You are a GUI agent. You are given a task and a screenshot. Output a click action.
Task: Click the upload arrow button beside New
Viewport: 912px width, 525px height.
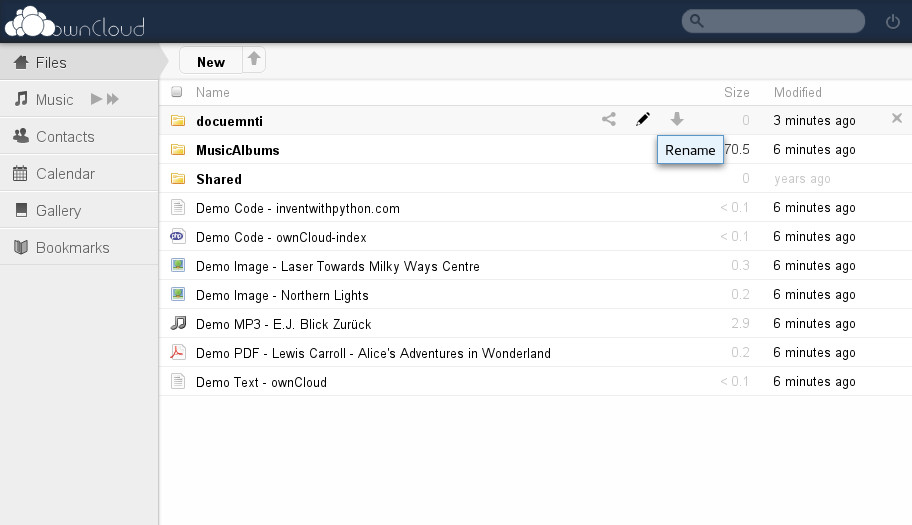click(x=254, y=59)
